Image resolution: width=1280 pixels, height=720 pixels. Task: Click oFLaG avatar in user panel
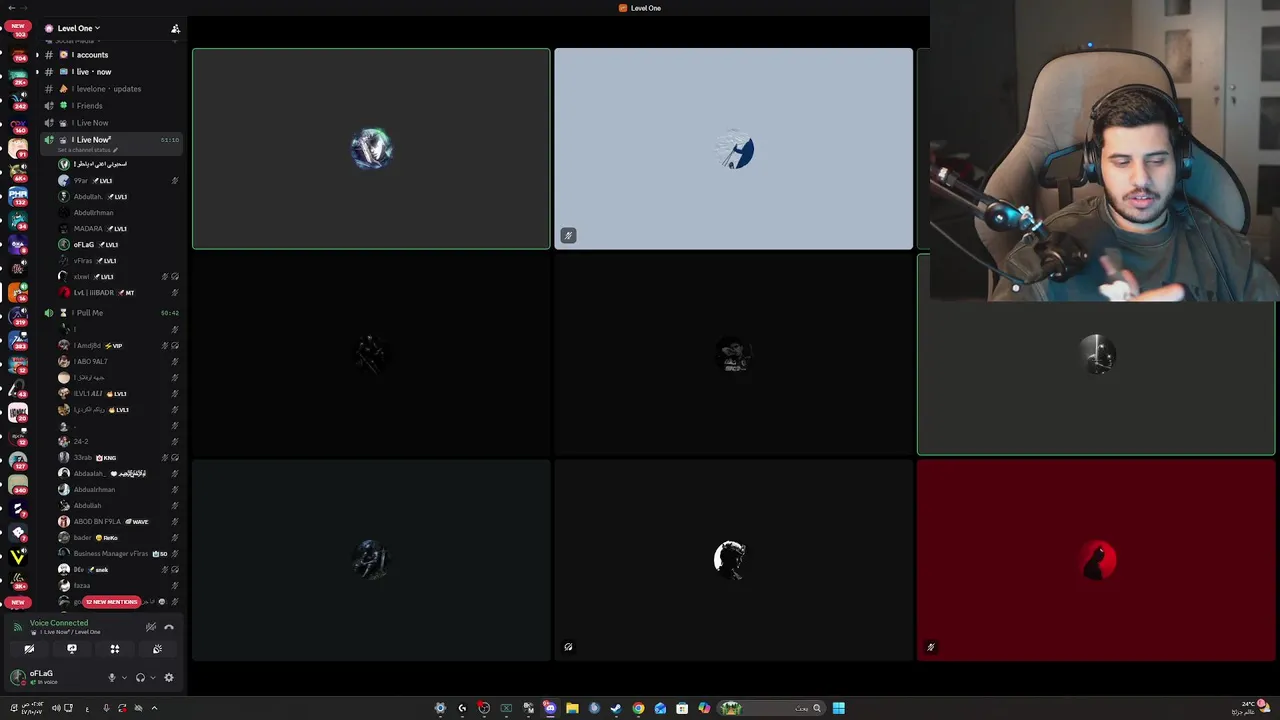pyautogui.click(x=18, y=677)
